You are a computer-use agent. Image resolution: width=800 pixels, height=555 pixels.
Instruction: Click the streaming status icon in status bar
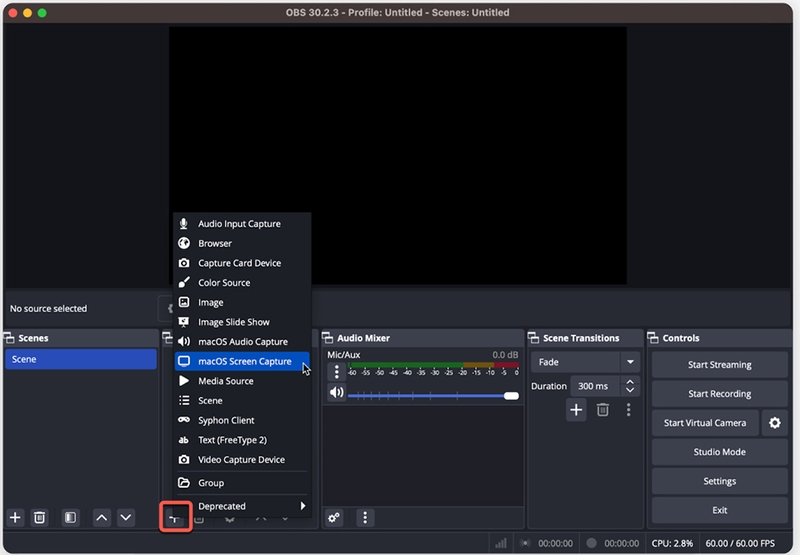pos(524,543)
